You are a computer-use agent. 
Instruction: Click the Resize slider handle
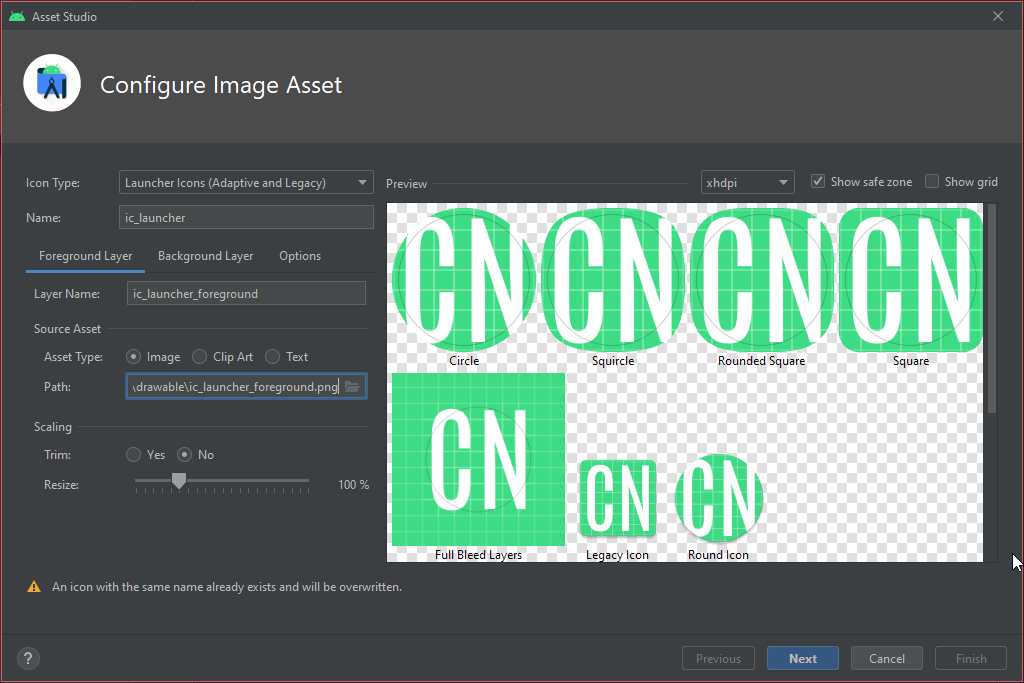178,481
